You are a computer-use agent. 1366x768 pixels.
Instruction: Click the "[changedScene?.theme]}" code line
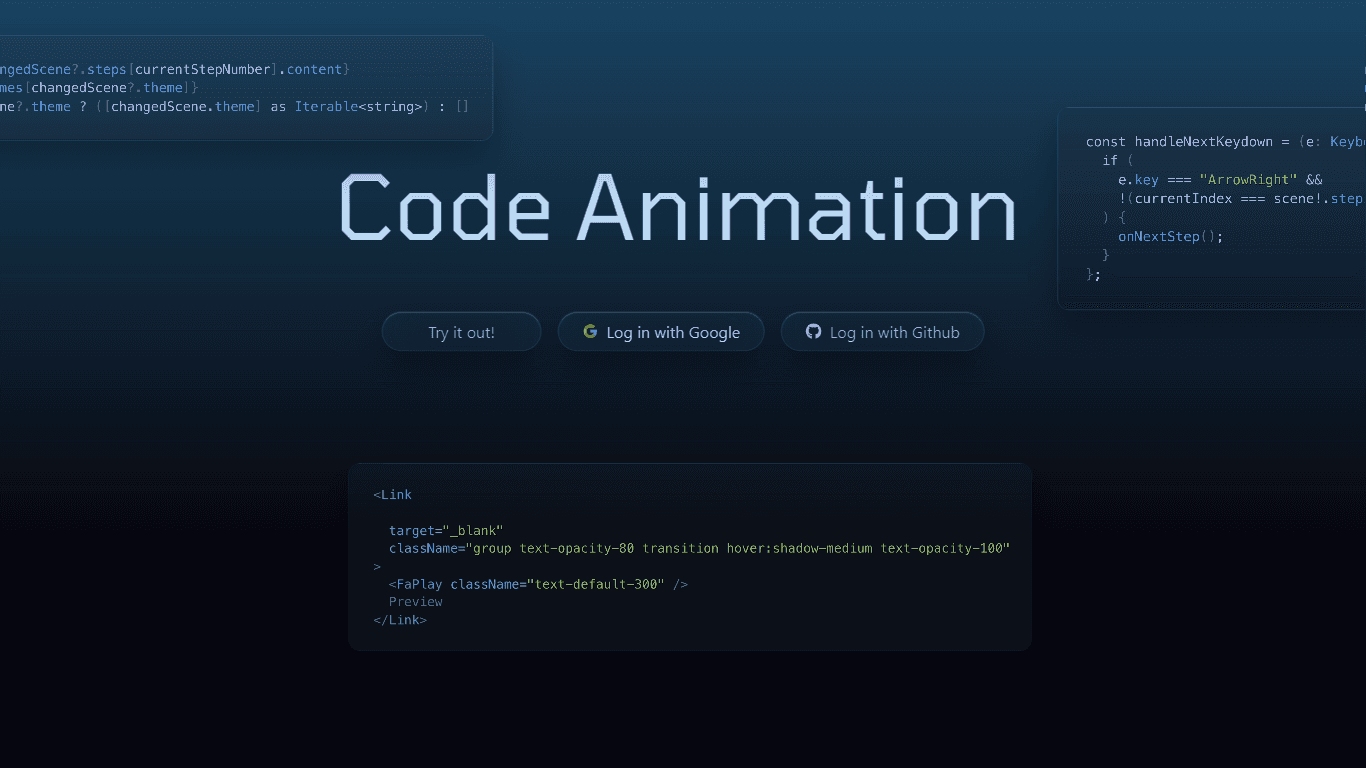pos(100,88)
